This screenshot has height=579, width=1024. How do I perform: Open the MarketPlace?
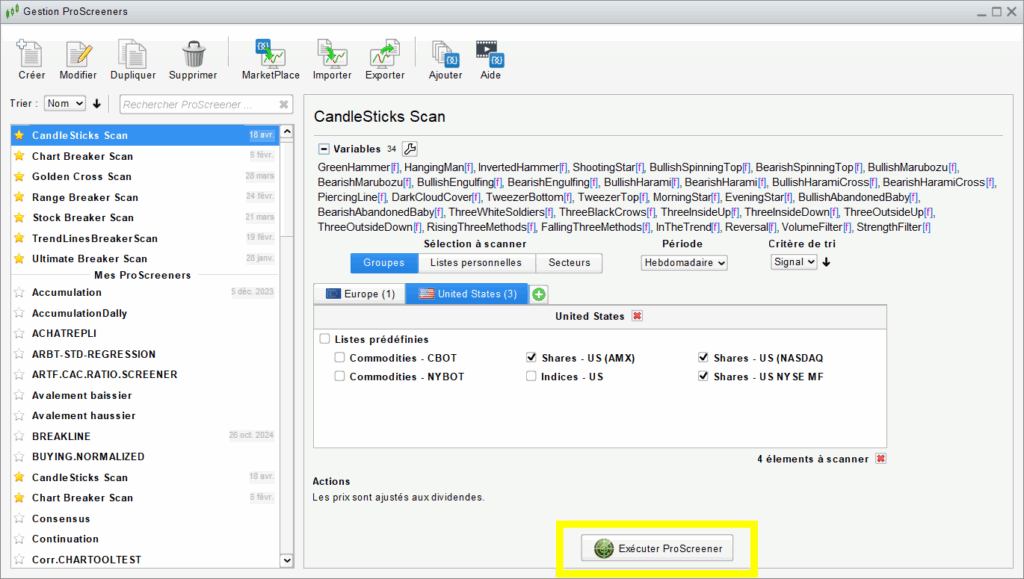click(x=270, y=58)
